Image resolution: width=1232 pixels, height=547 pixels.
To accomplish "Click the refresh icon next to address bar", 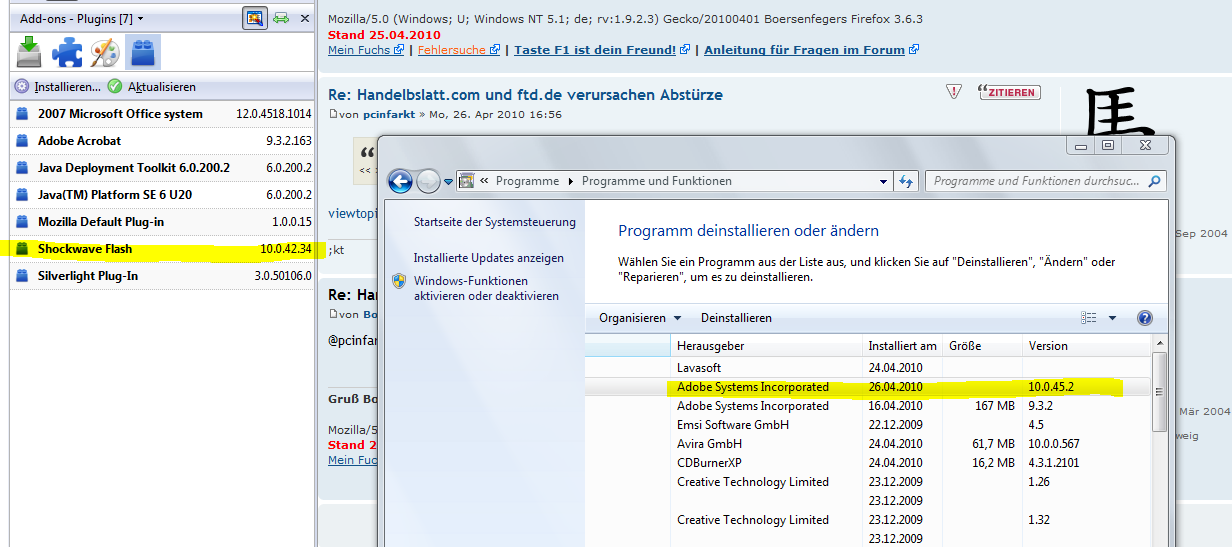I will [906, 181].
